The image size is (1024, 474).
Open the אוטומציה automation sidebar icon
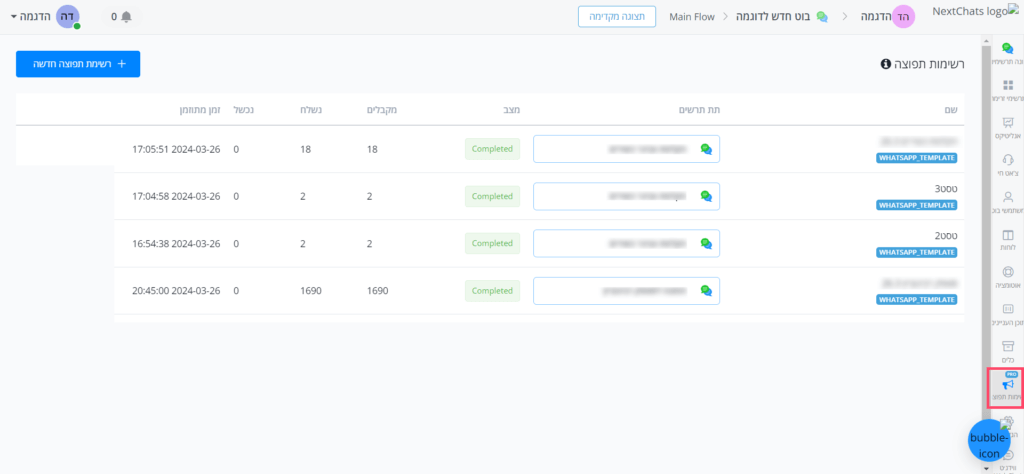(1007, 272)
